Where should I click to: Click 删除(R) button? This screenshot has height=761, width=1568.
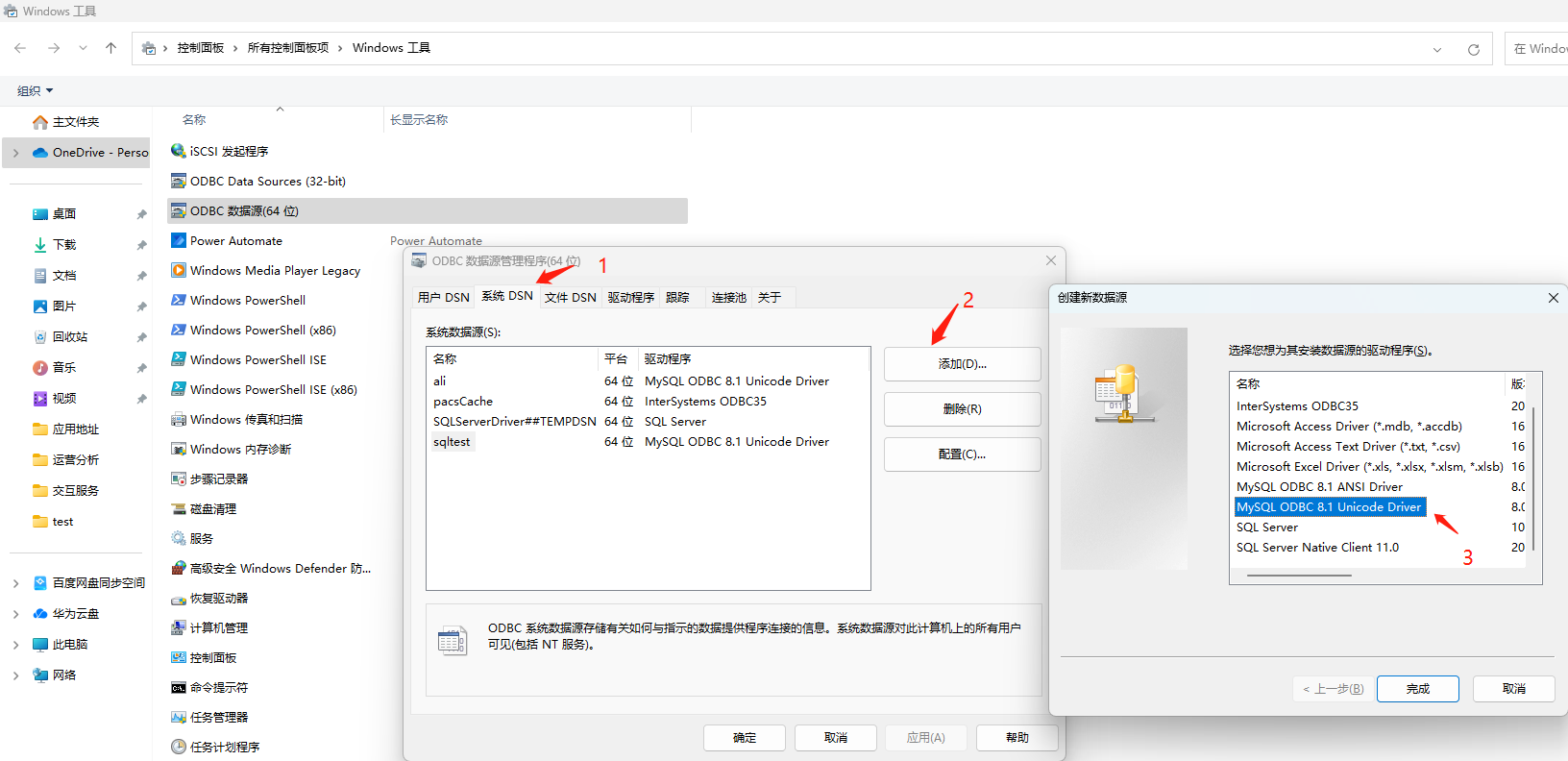(962, 409)
